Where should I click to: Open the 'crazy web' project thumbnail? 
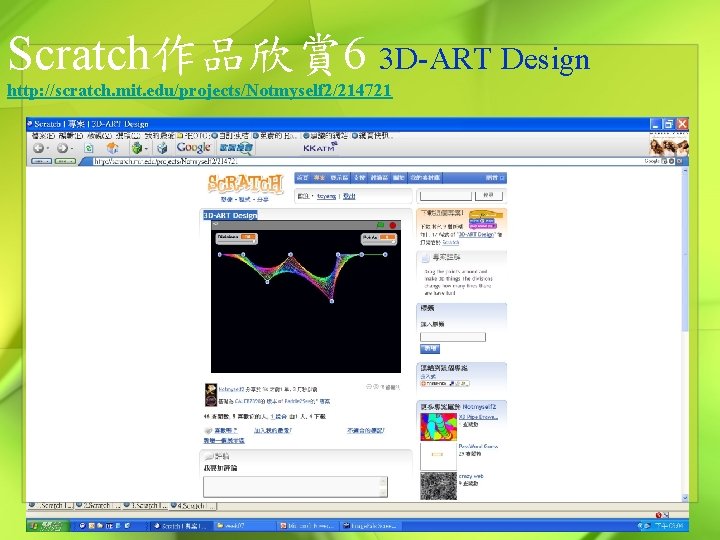pyautogui.click(x=439, y=486)
